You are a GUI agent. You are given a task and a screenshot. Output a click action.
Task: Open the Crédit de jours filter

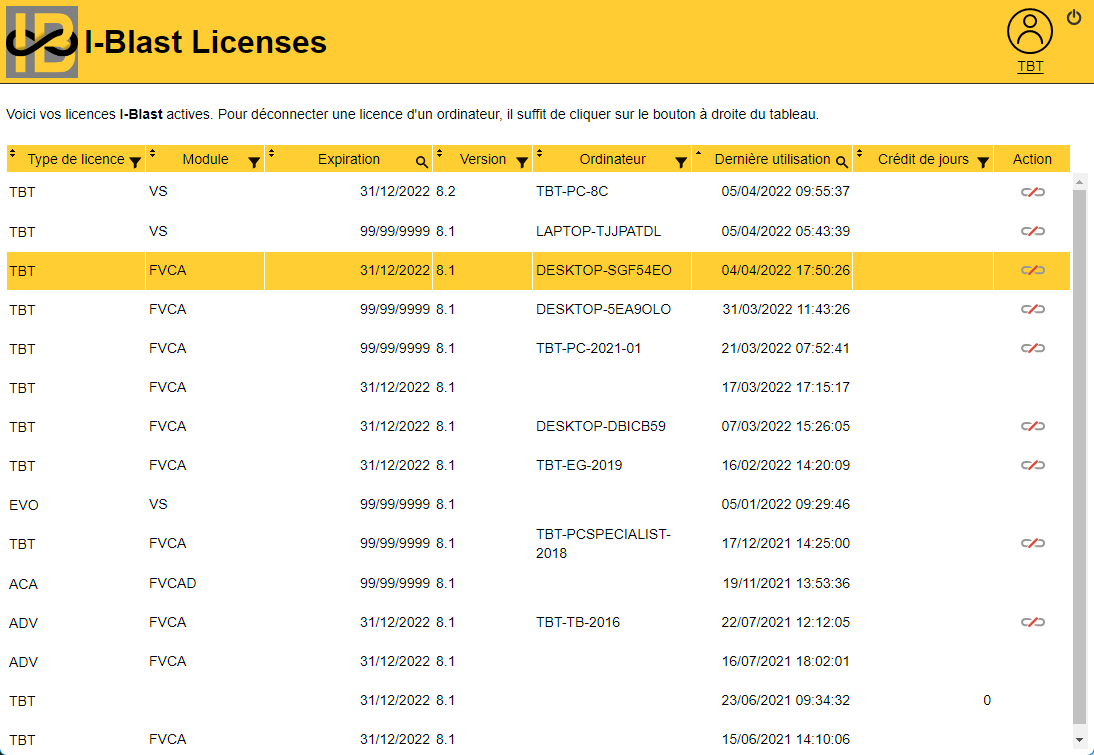coord(983,160)
